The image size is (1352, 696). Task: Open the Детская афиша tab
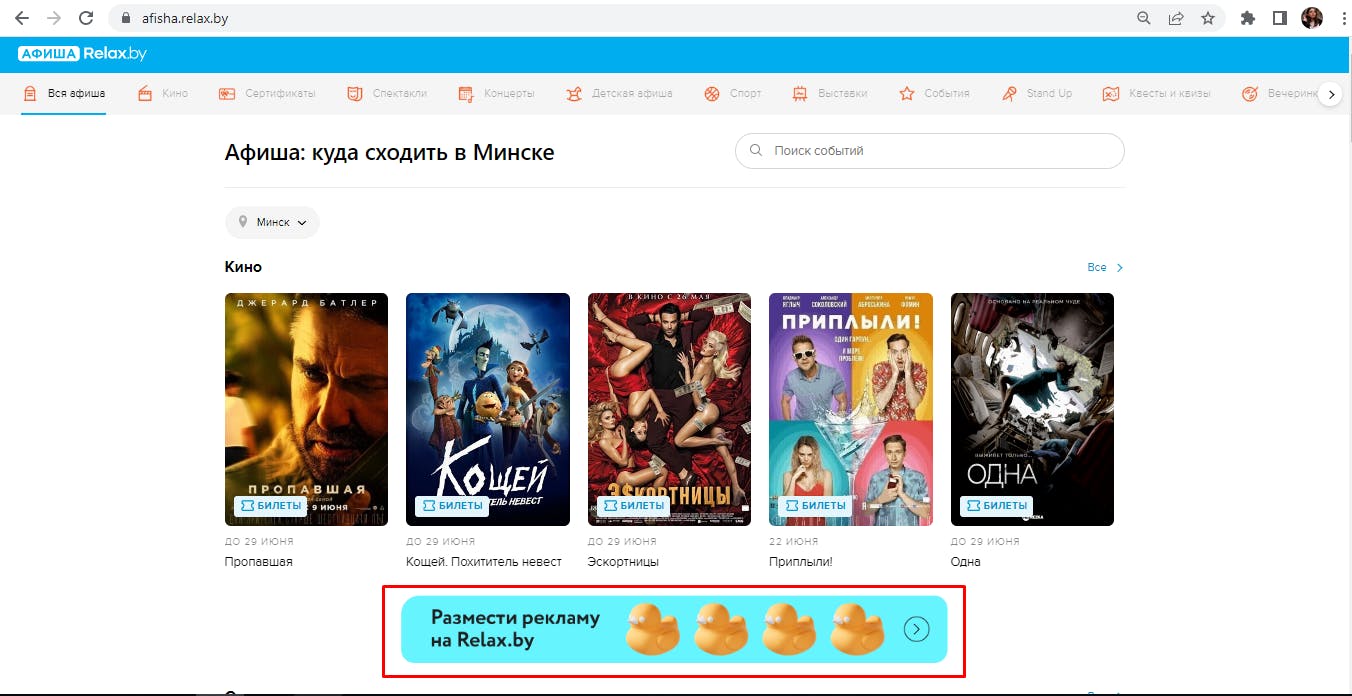[619, 93]
